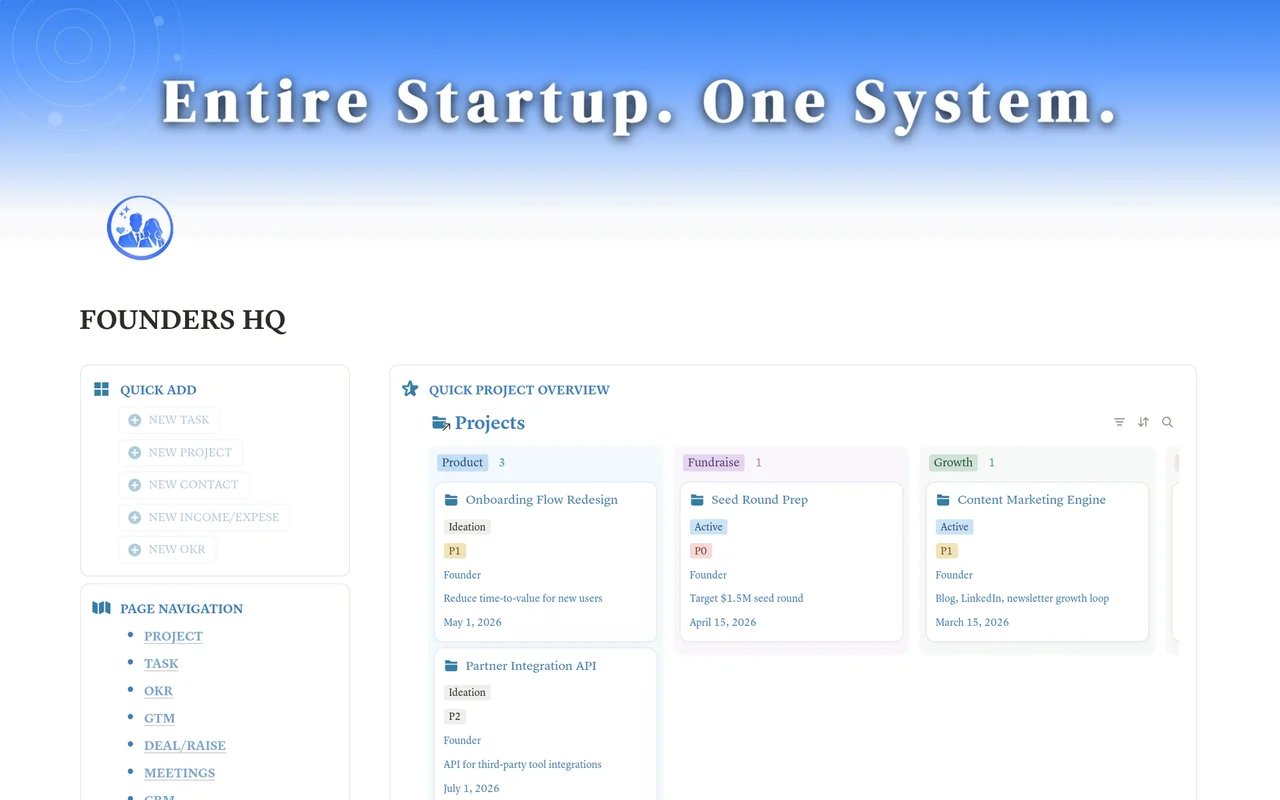Select the Fundraise group label
This screenshot has height=800, width=1280.
[x=713, y=463]
